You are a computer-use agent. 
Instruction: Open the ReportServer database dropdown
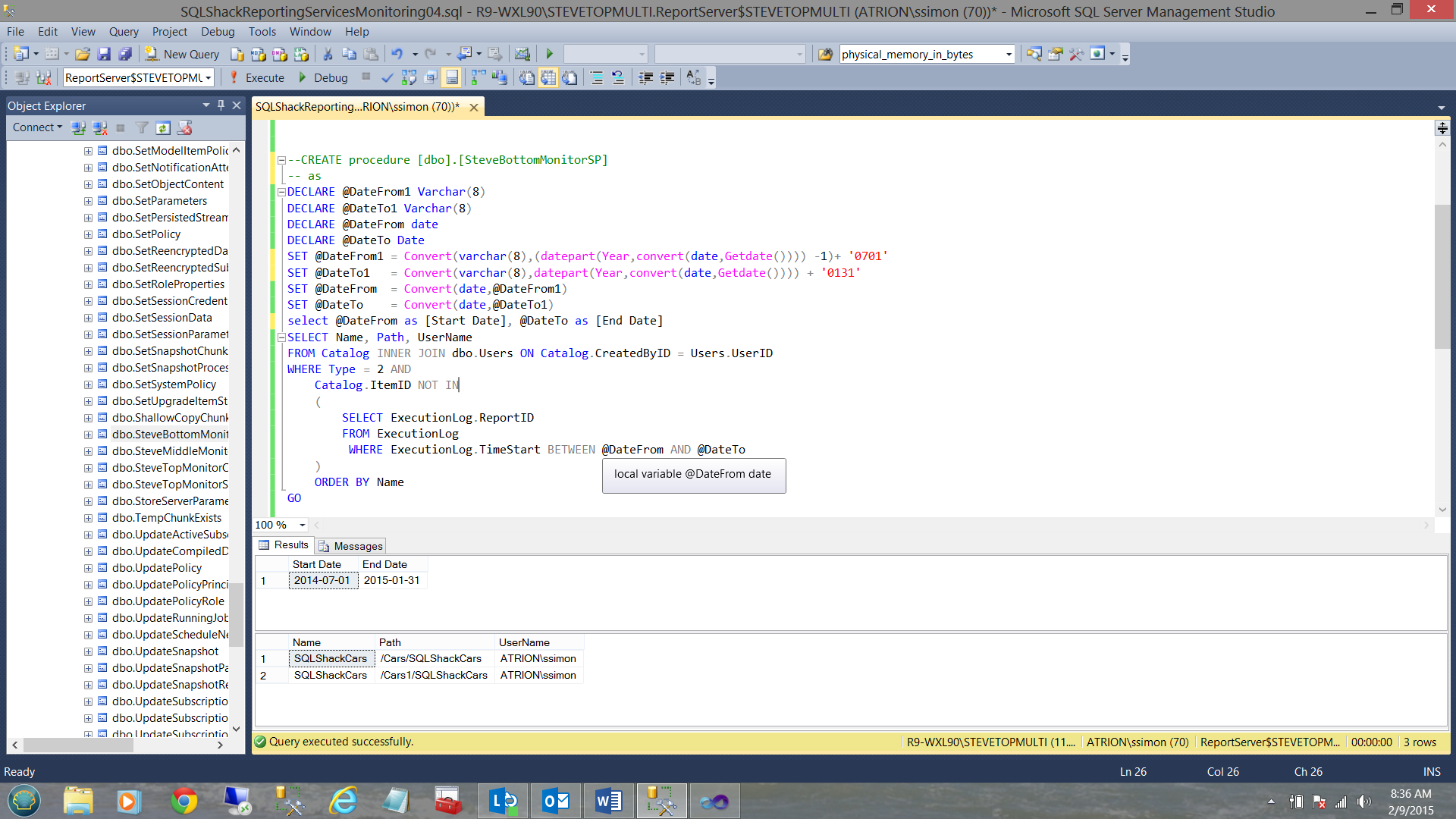pos(208,77)
